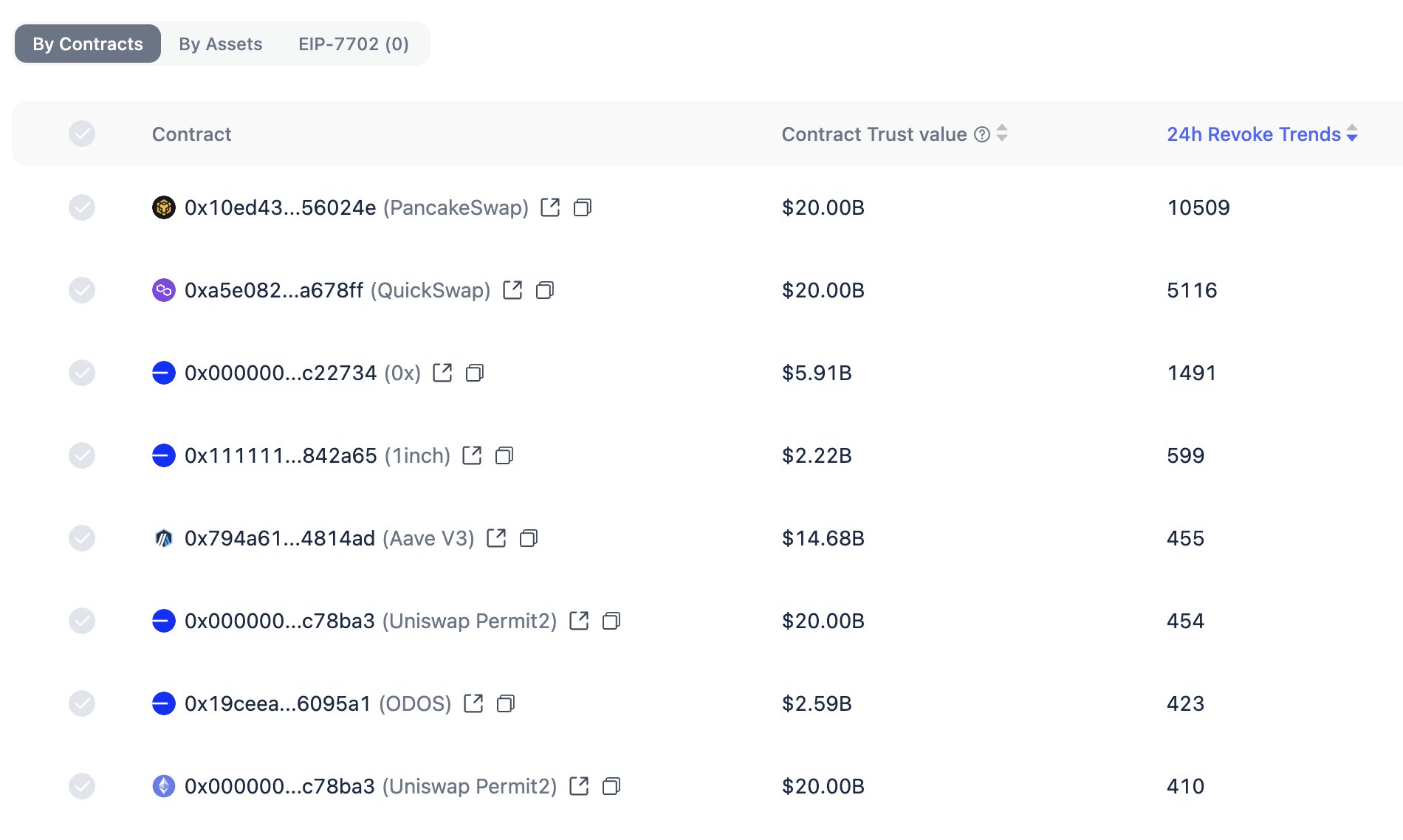1403x840 pixels.
Task: Open ODOS contract external link
Action: [473, 703]
